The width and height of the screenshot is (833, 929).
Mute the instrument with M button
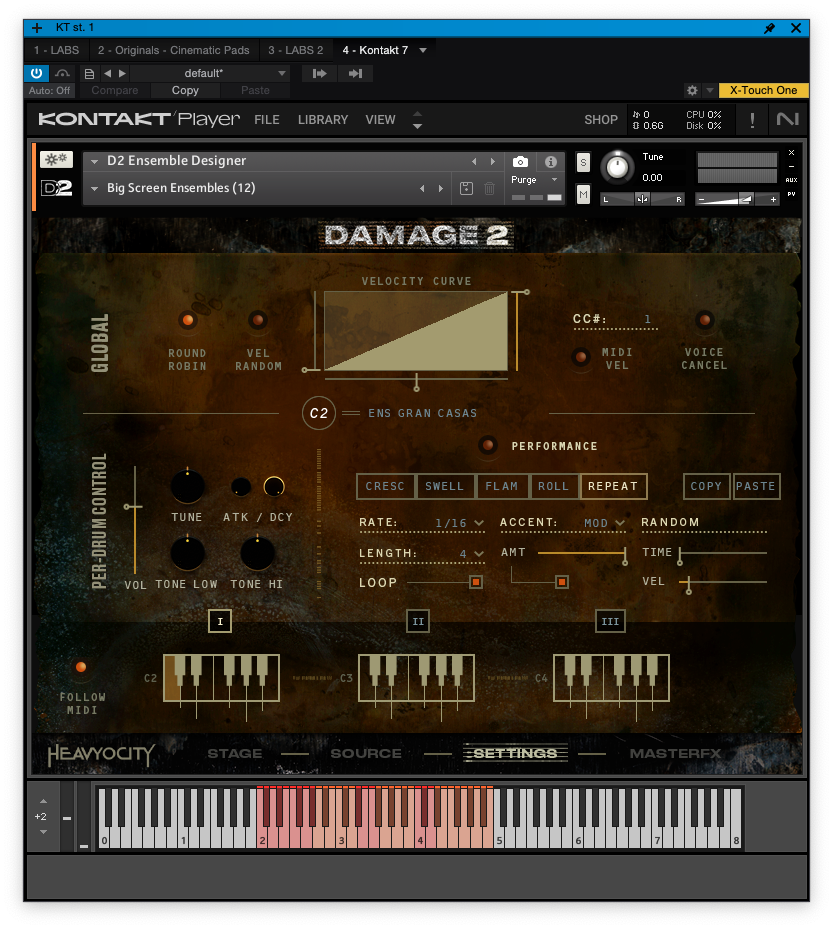tap(583, 194)
